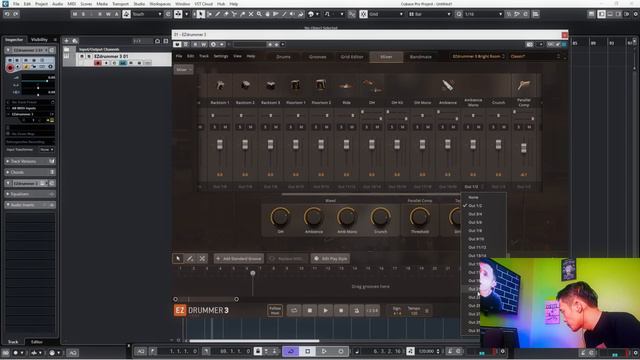
Task: Click the EZdrummer song track playhead marker
Action: coord(253,273)
